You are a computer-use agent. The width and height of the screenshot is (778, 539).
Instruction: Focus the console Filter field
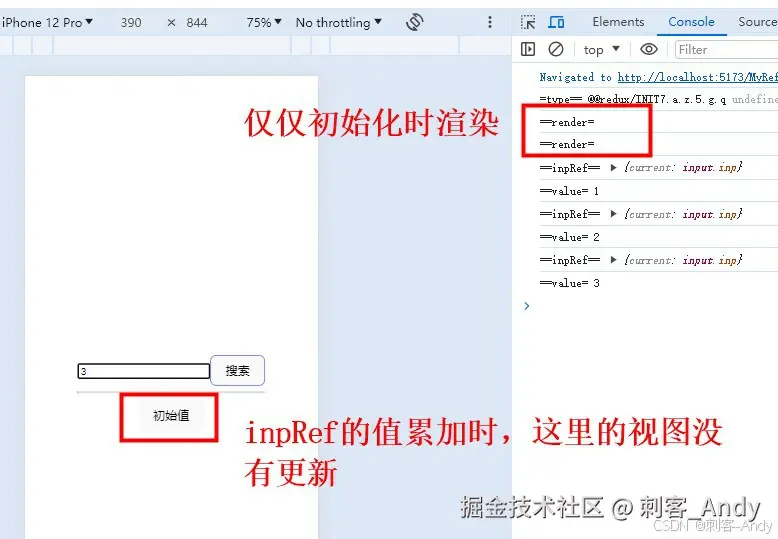(x=726, y=50)
